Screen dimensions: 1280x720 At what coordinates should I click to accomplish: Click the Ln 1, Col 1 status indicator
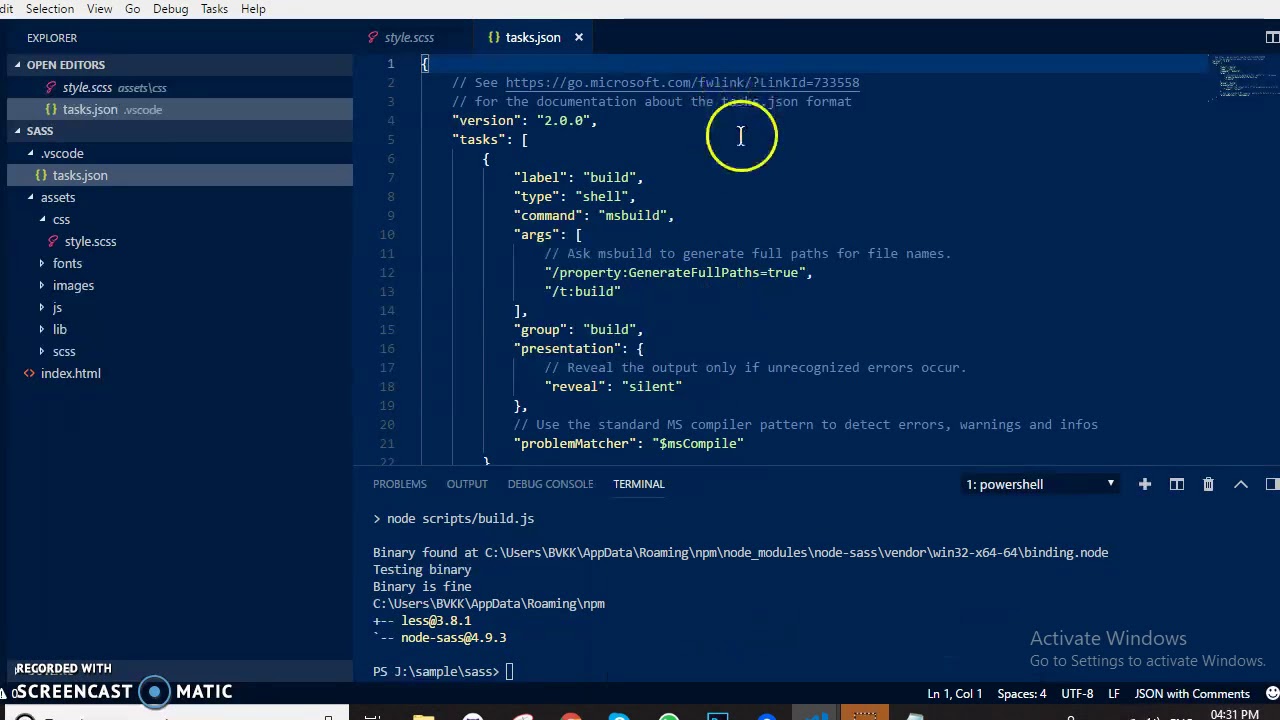coord(954,694)
